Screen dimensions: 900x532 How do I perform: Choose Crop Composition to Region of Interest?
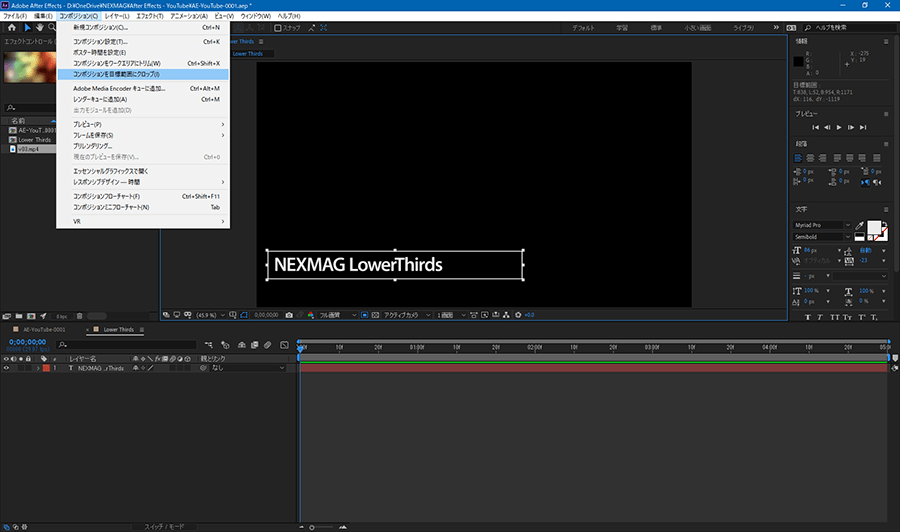tap(115, 74)
